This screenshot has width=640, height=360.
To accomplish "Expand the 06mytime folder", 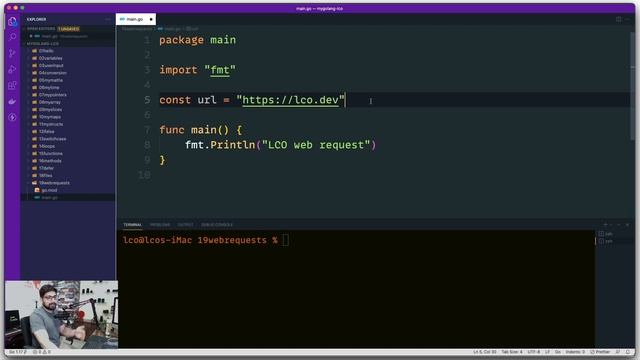I will (x=49, y=88).
